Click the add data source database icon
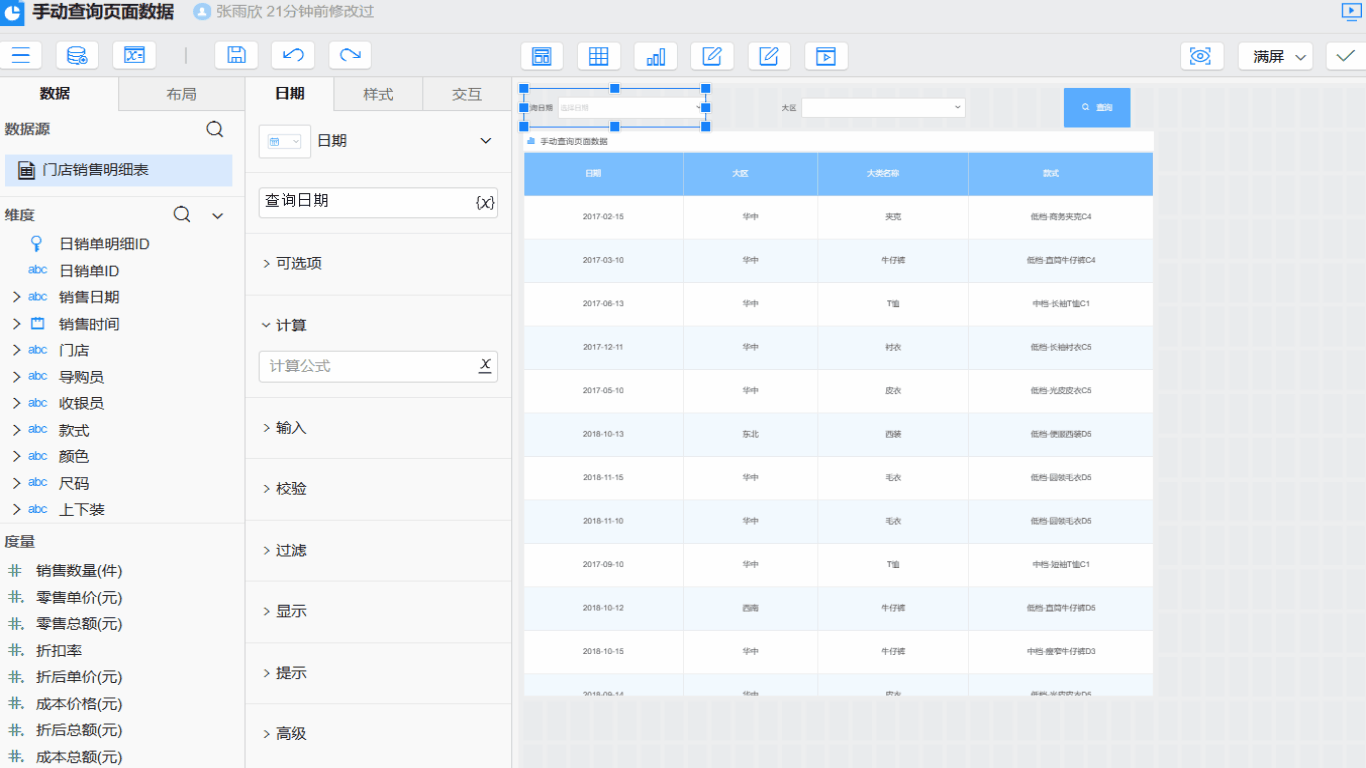This screenshot has width=1366, height=768. (x=77, y=56)
